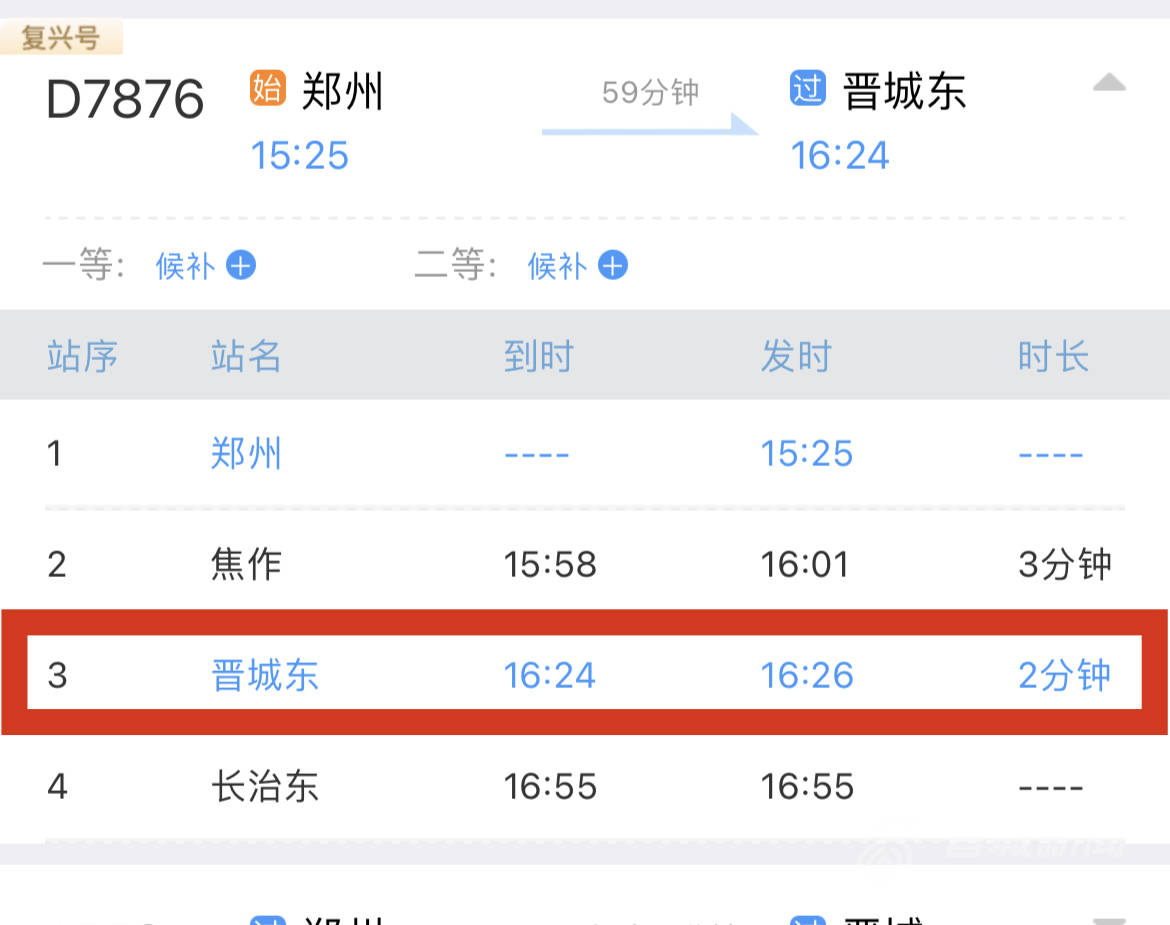The height and width of the screenshot is (925, 1170).
Task: Click the 二等 候补 waitlist link
Action: click(x=557, y=265)
